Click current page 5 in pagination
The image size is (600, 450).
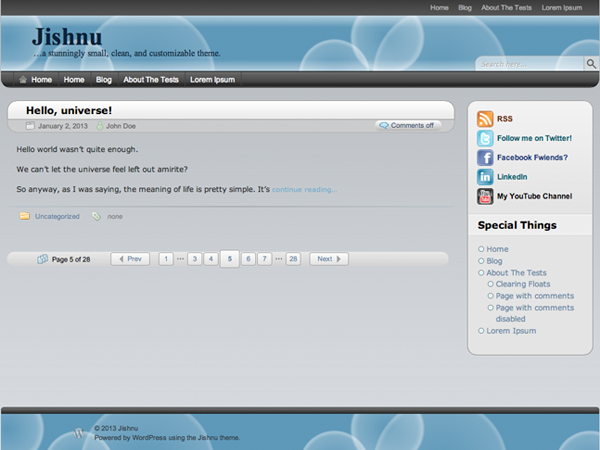230,259
